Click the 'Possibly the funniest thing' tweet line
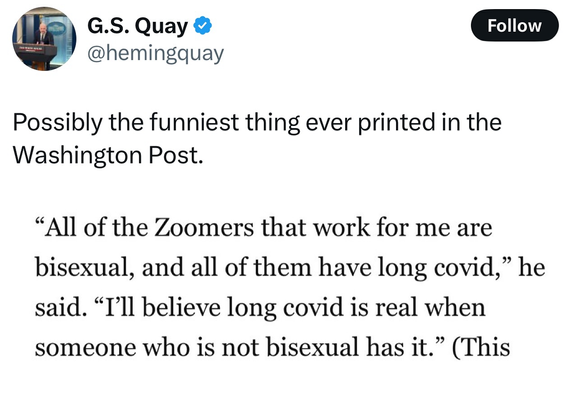The width and height of the screenshot is (582, 395). pos(257,122)
